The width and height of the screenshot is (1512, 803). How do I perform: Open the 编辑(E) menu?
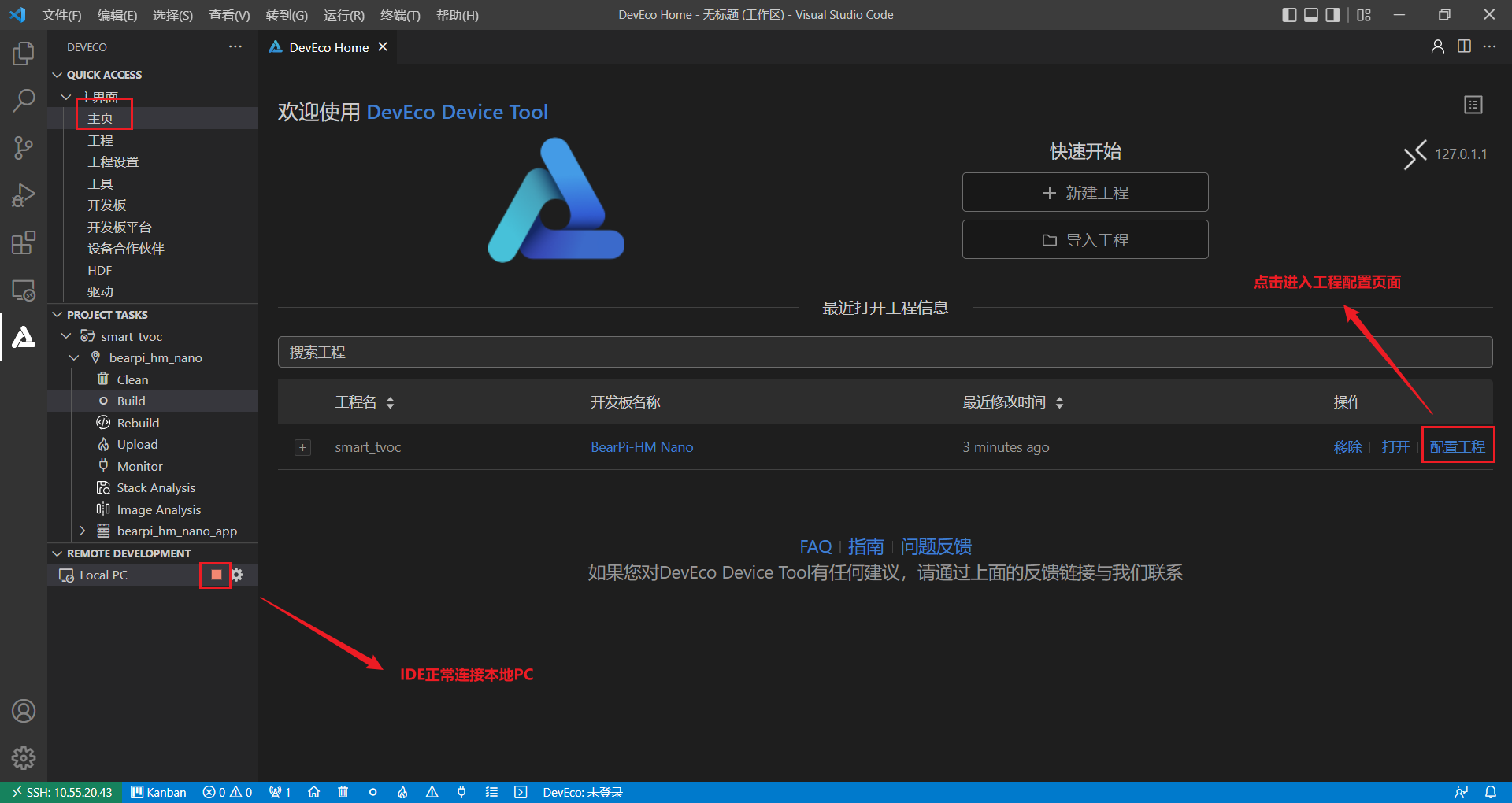[x=117, y=15]
